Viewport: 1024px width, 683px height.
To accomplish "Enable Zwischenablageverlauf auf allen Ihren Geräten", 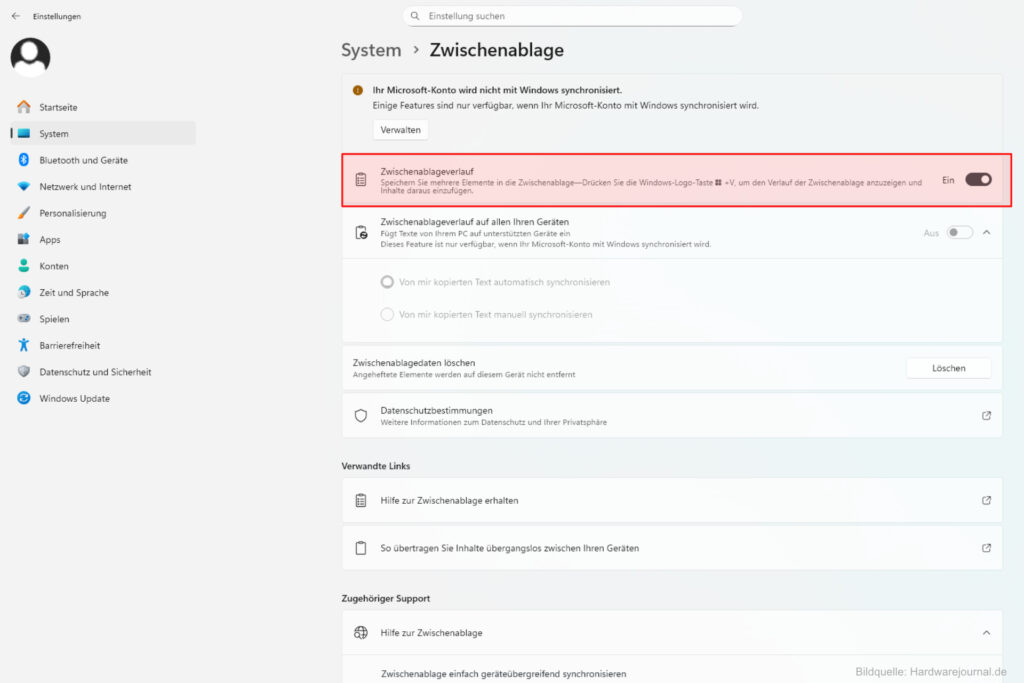I will [958, 231].
